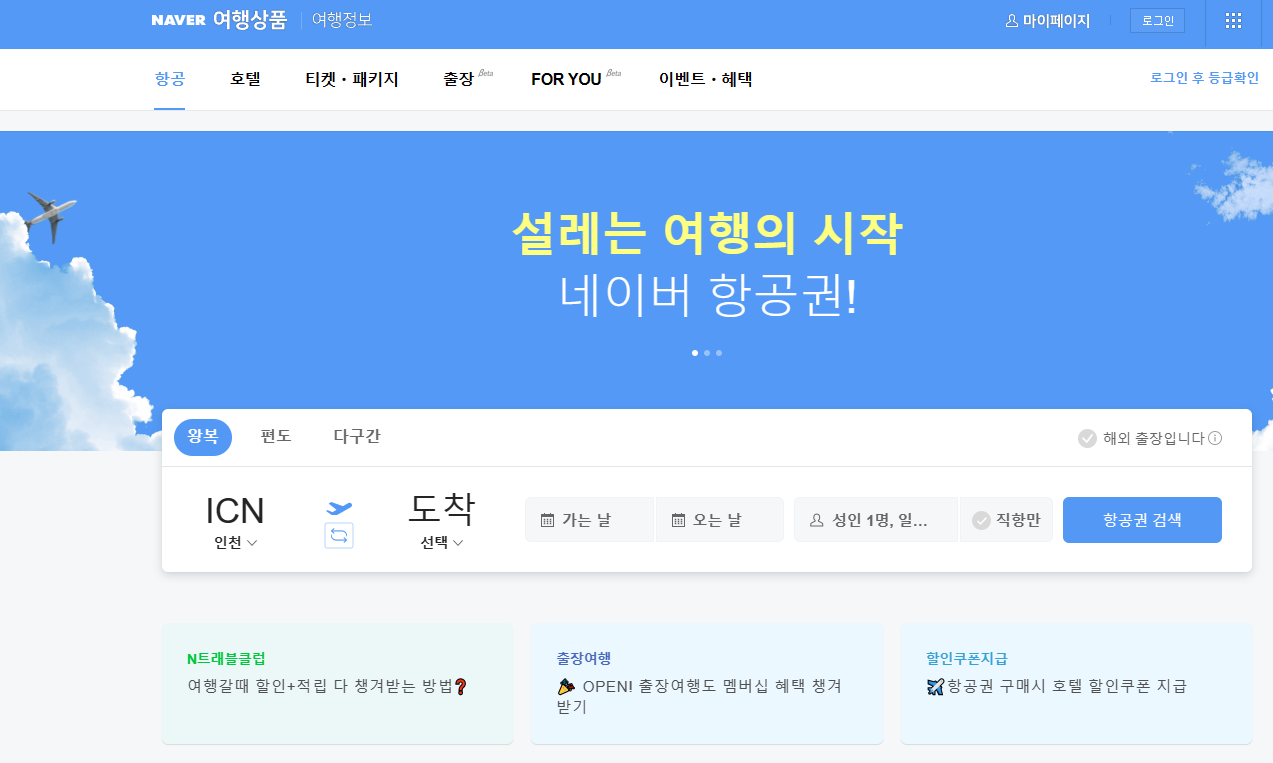Click the blue airplane icon between ICN and 도착

point(339,507)
